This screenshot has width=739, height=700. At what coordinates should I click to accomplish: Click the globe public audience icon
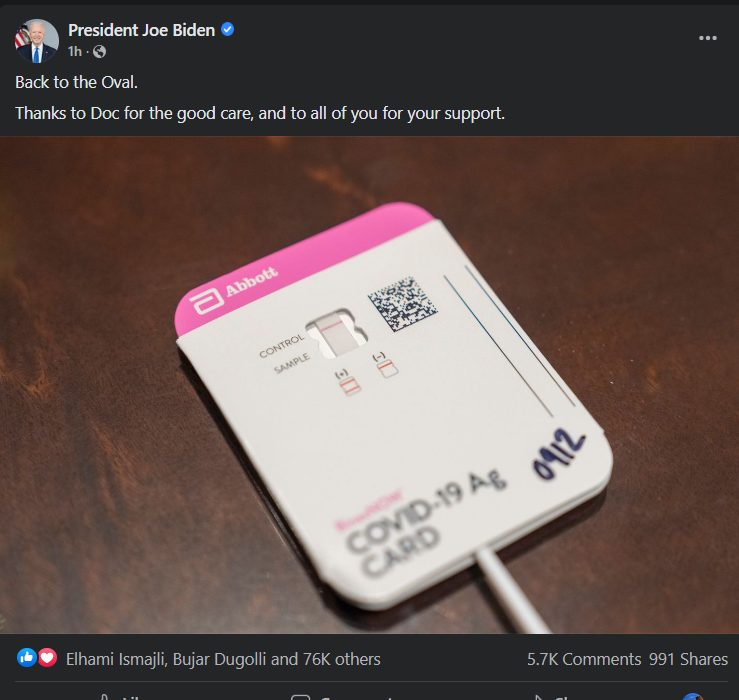(x=99, y=51)
